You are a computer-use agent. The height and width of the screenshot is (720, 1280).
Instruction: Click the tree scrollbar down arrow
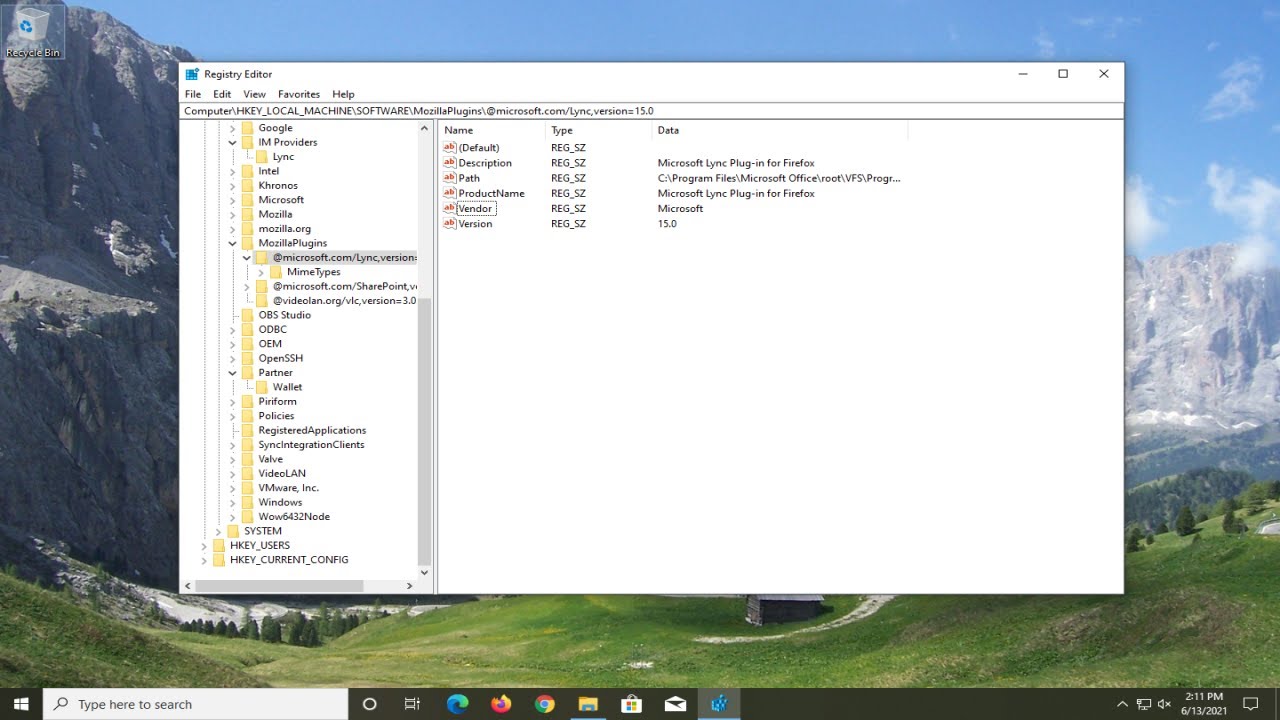[x=424, y=572]
